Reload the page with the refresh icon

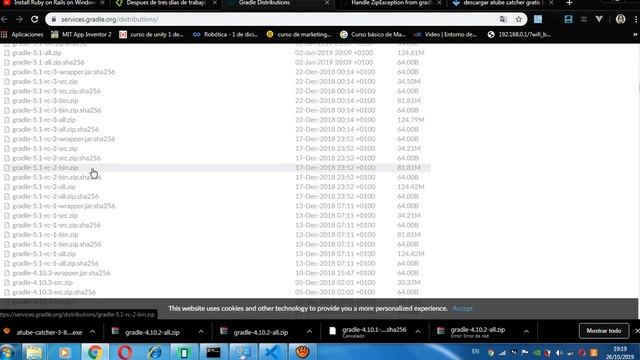(35, 19)
